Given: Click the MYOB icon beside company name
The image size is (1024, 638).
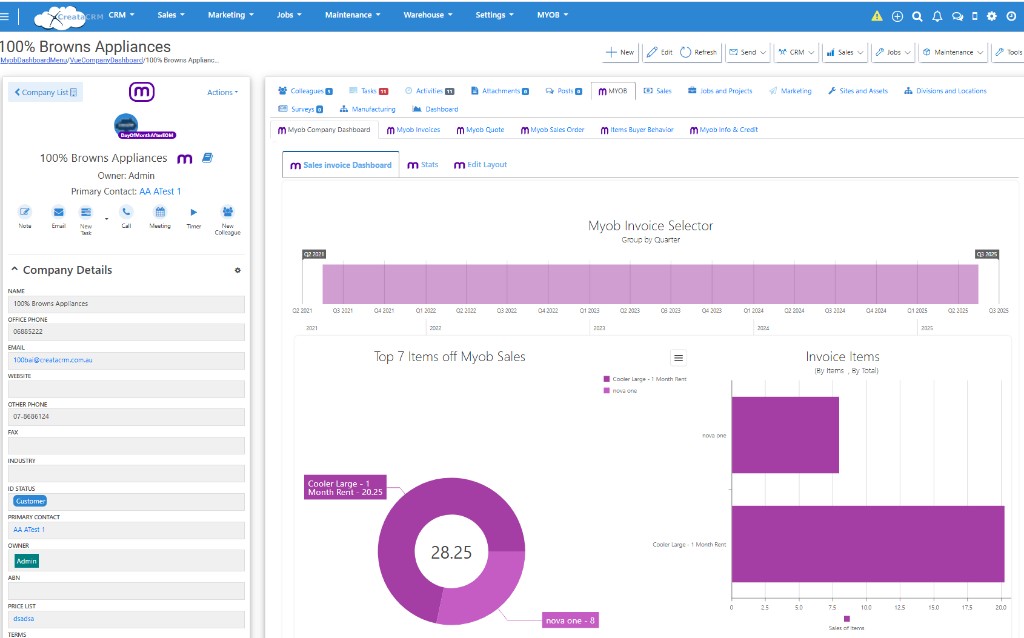Looking at the screenshot, I should point(185,159).
